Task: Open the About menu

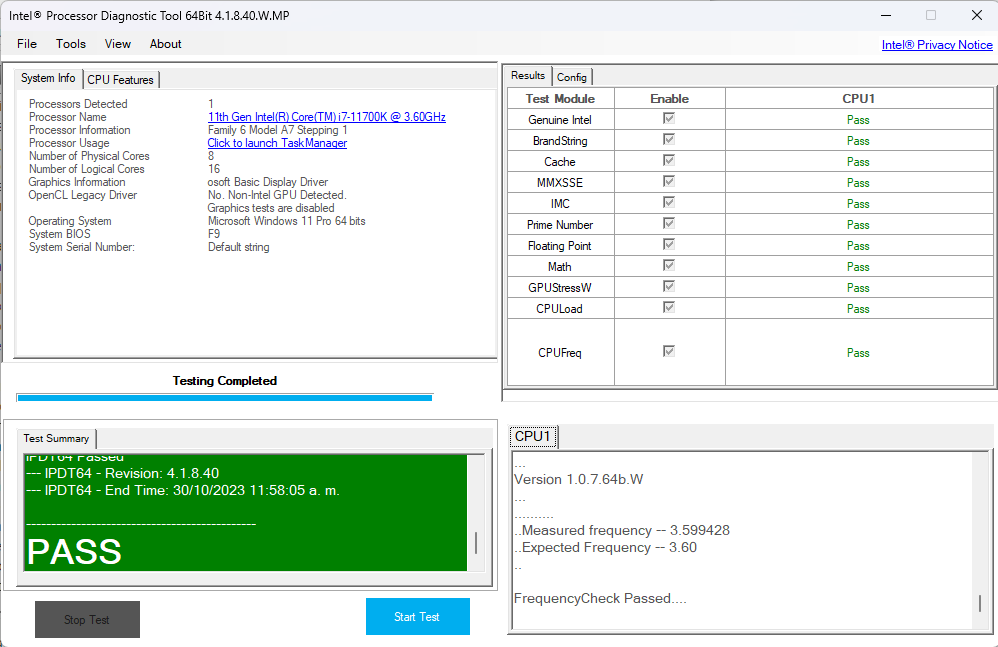Action: (166, 44)
